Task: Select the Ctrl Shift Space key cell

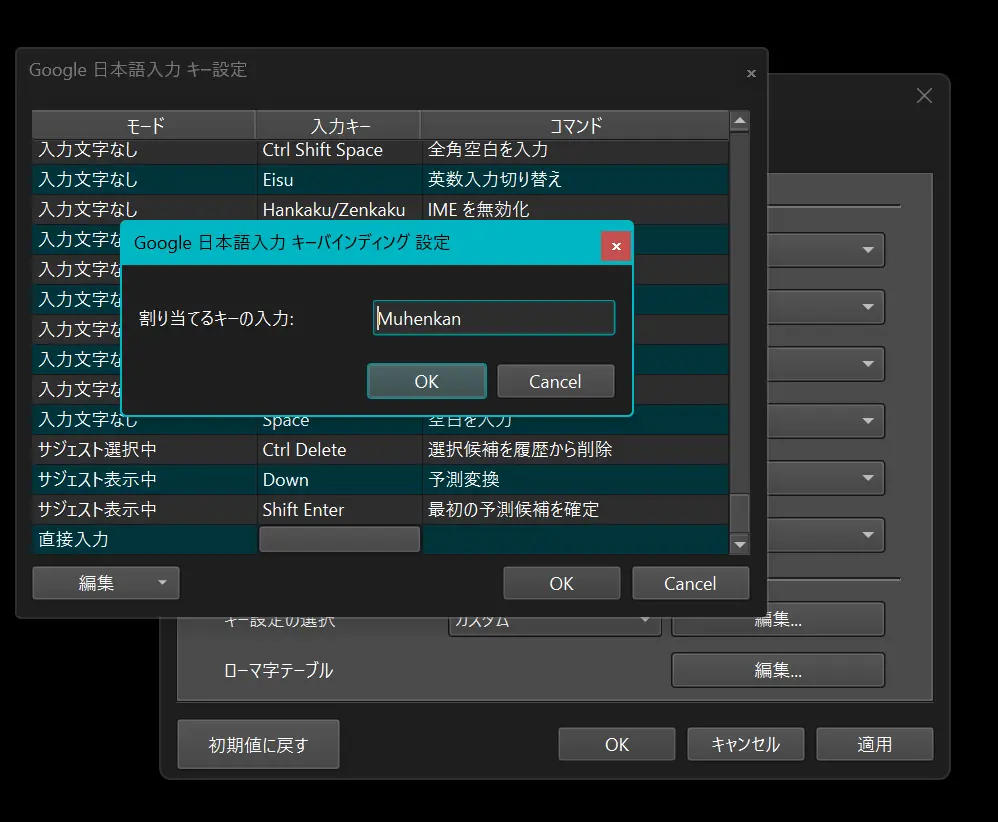Action: 339,150
